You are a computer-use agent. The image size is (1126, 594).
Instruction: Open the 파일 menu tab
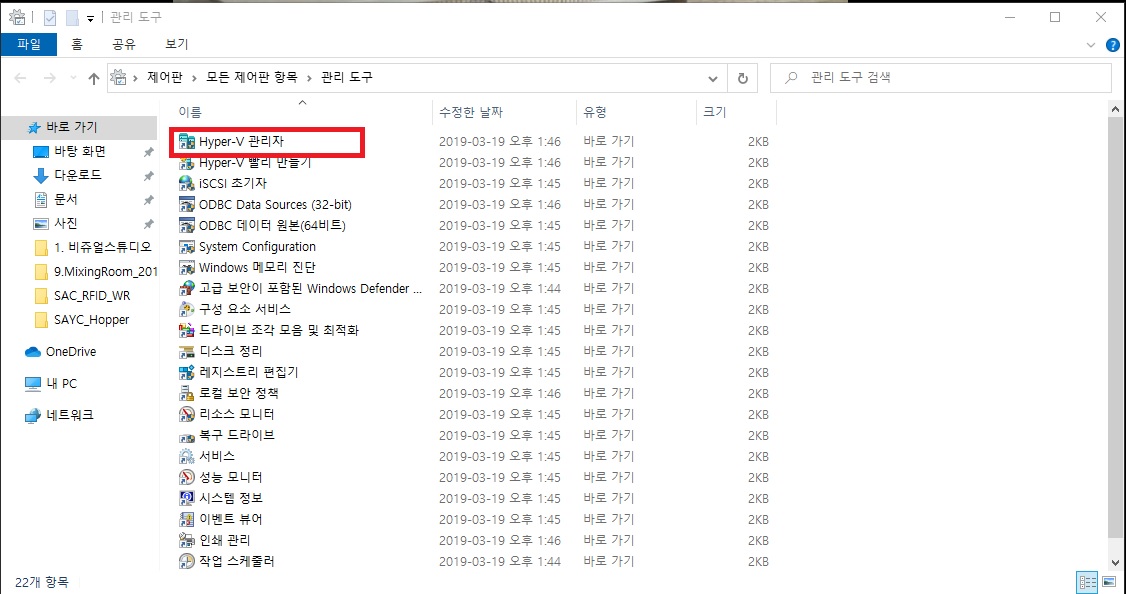[x=28, y=45]
